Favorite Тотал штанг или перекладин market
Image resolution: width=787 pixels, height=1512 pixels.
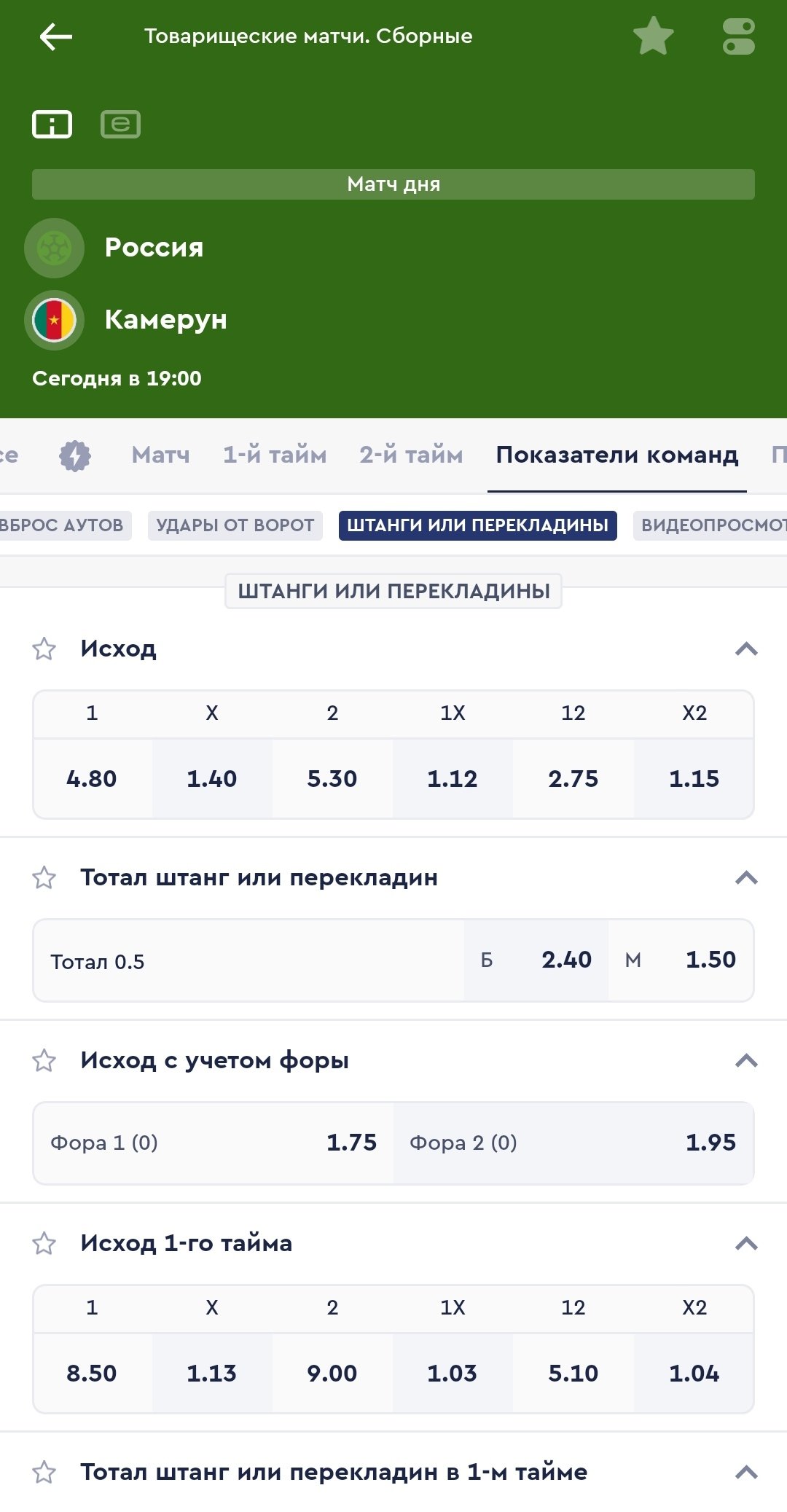coord(44,877)
